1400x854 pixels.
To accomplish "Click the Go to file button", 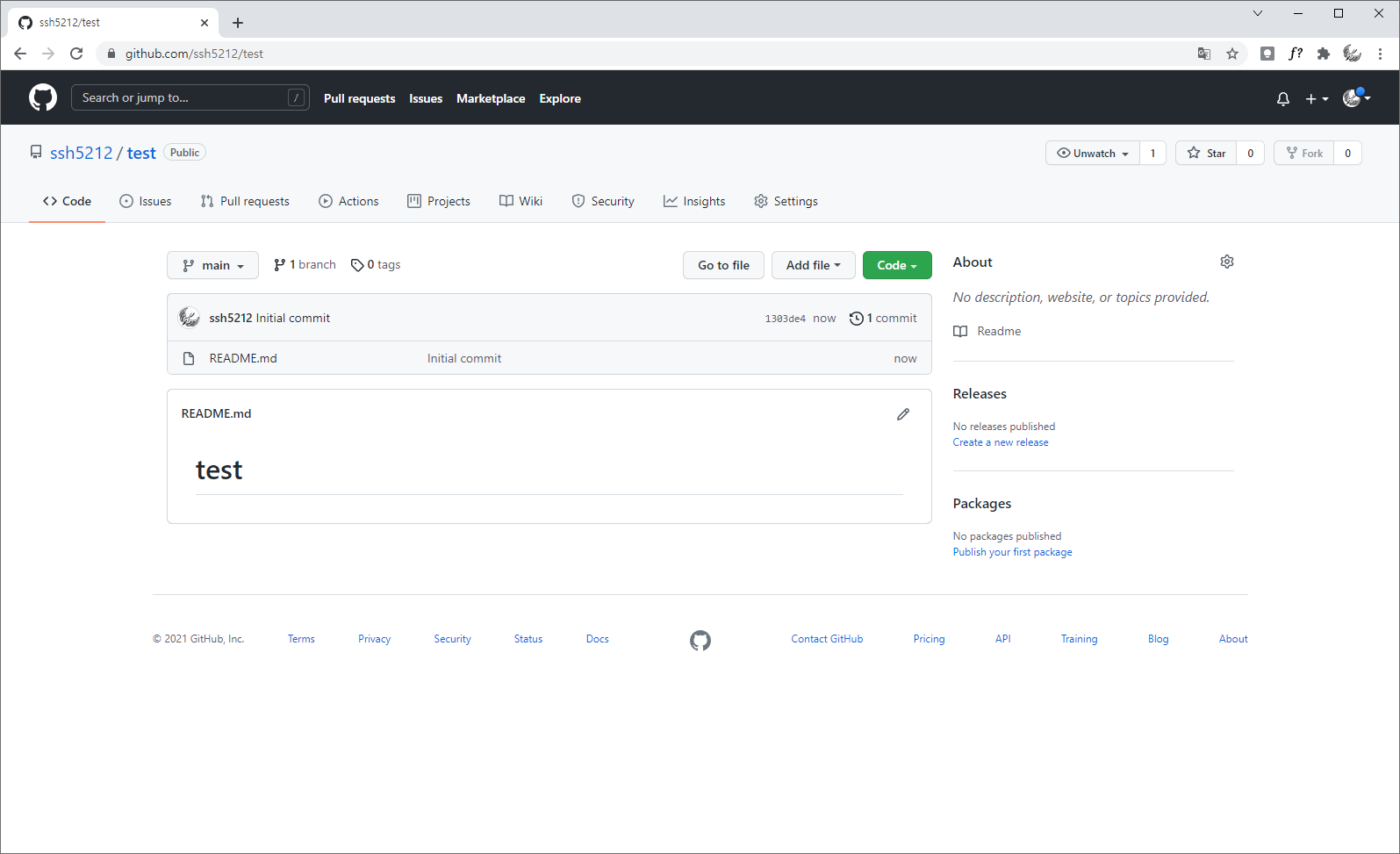I will pos(723,265).
